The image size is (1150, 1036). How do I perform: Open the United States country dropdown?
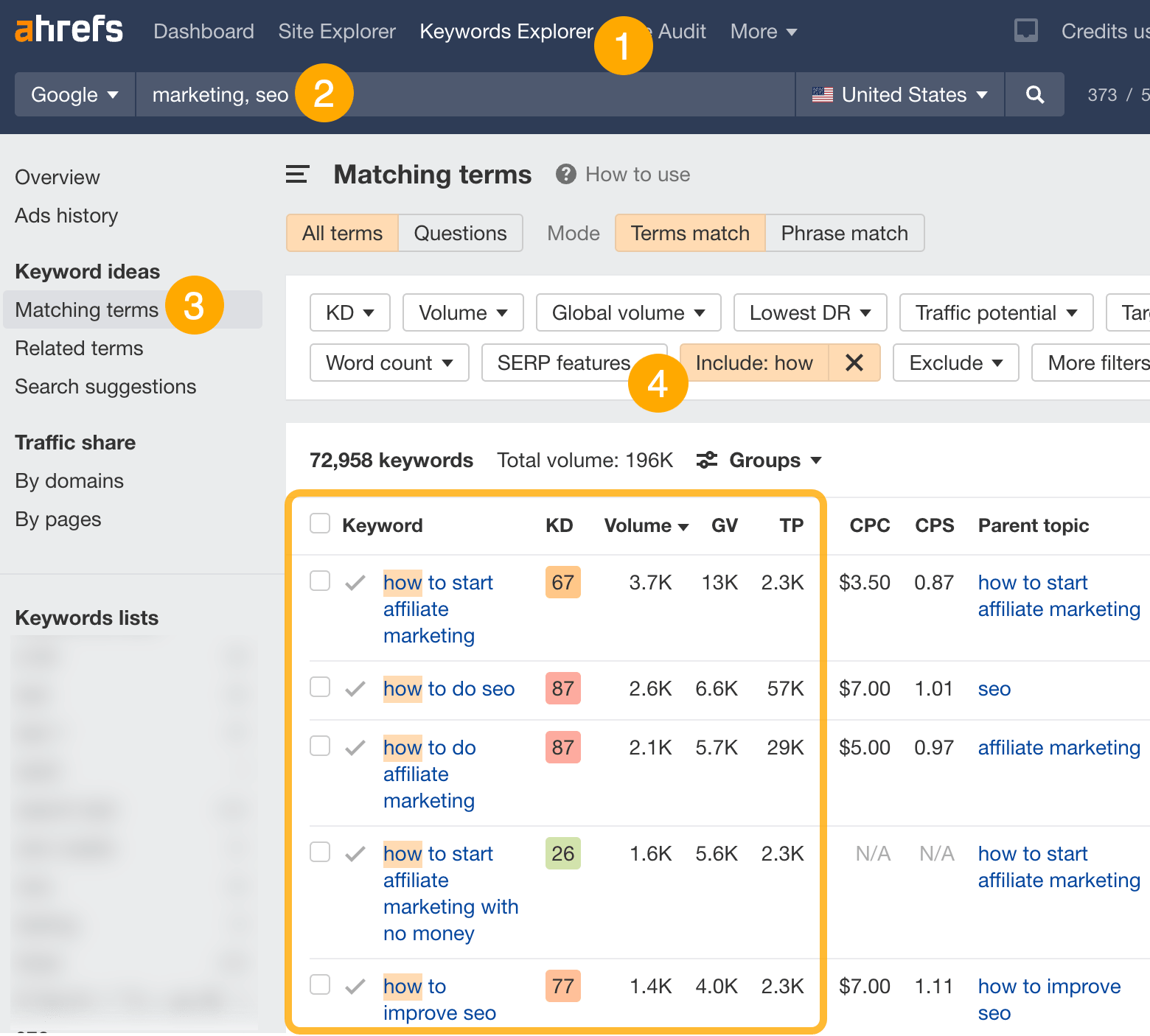click(899, 94)
